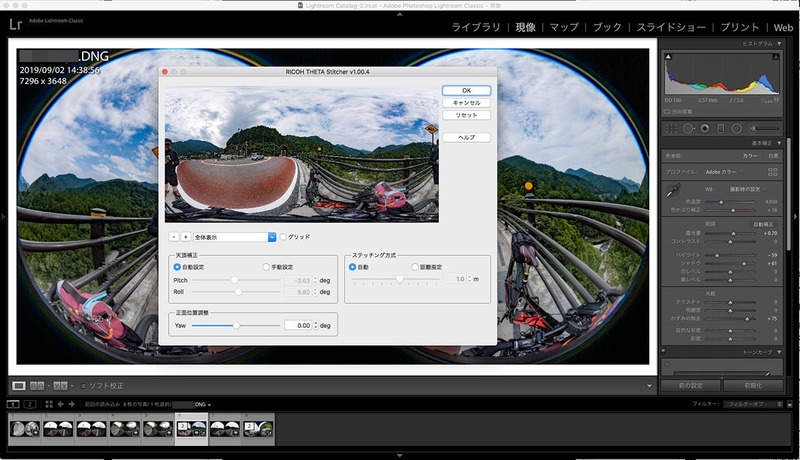Click リセット button in Stitcher
Image resolution: width=800 pixels, height=460 pixels.
[x=466, y=115]
